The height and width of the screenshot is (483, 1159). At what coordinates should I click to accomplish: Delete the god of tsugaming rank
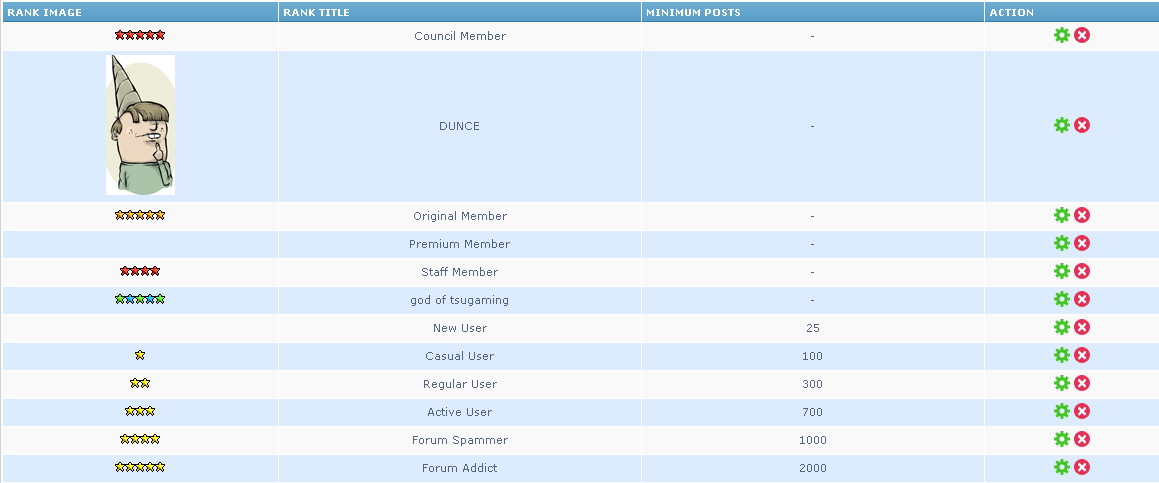tap(1082, 299)
